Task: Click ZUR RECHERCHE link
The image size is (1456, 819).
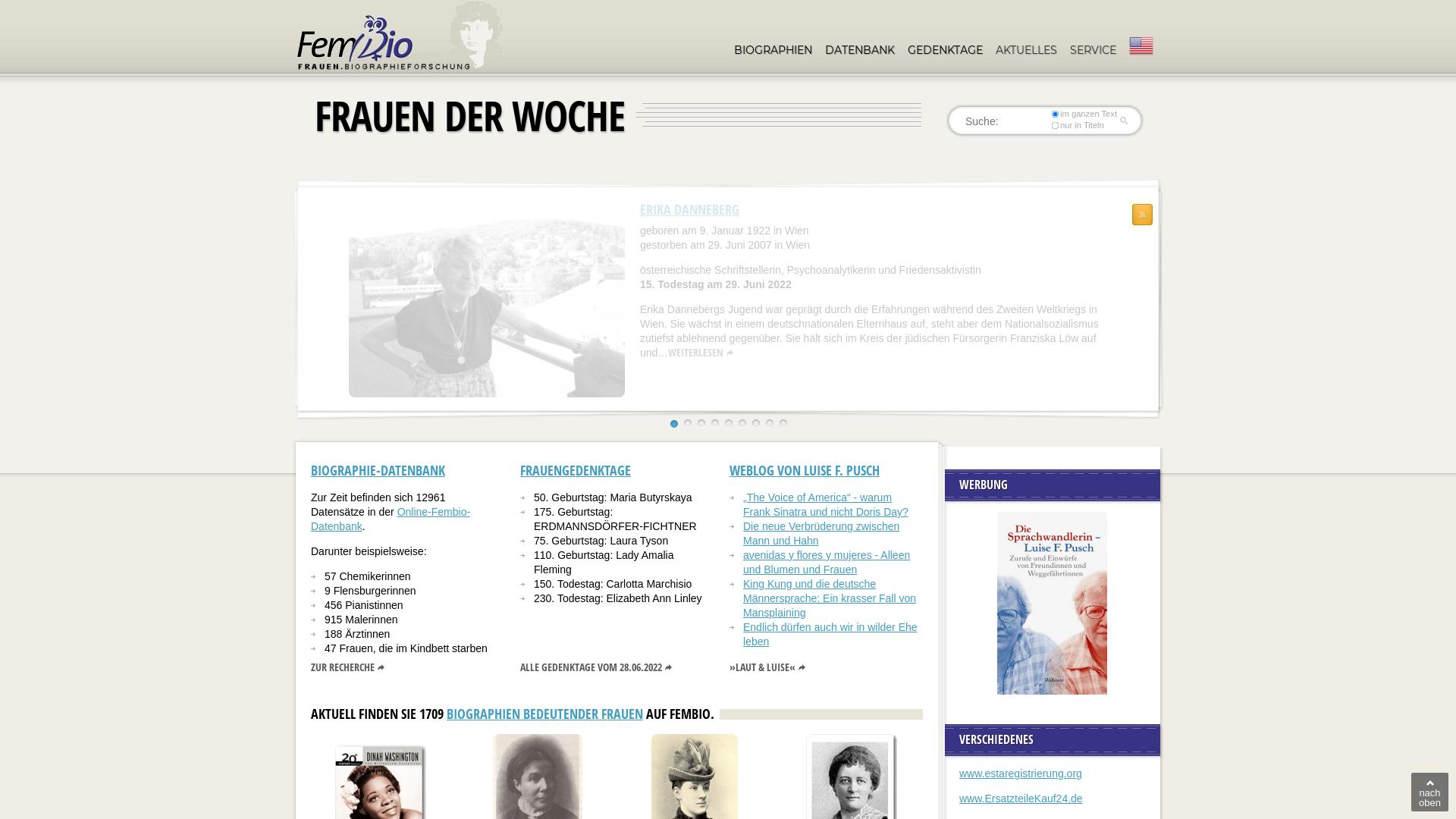Action: pos(347,667)
